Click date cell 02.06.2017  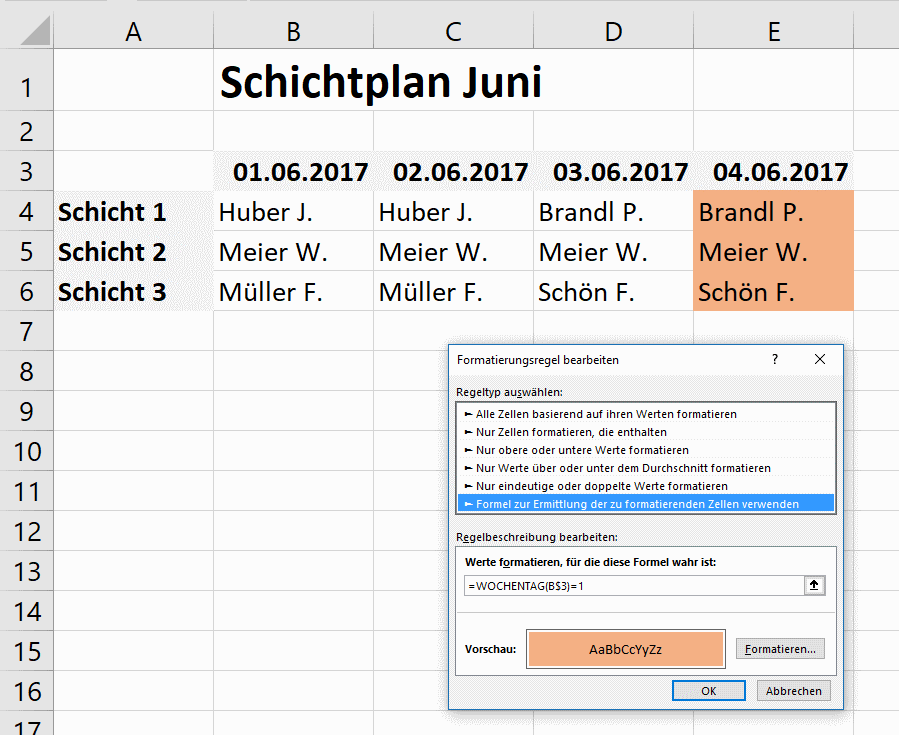(454, 171)
